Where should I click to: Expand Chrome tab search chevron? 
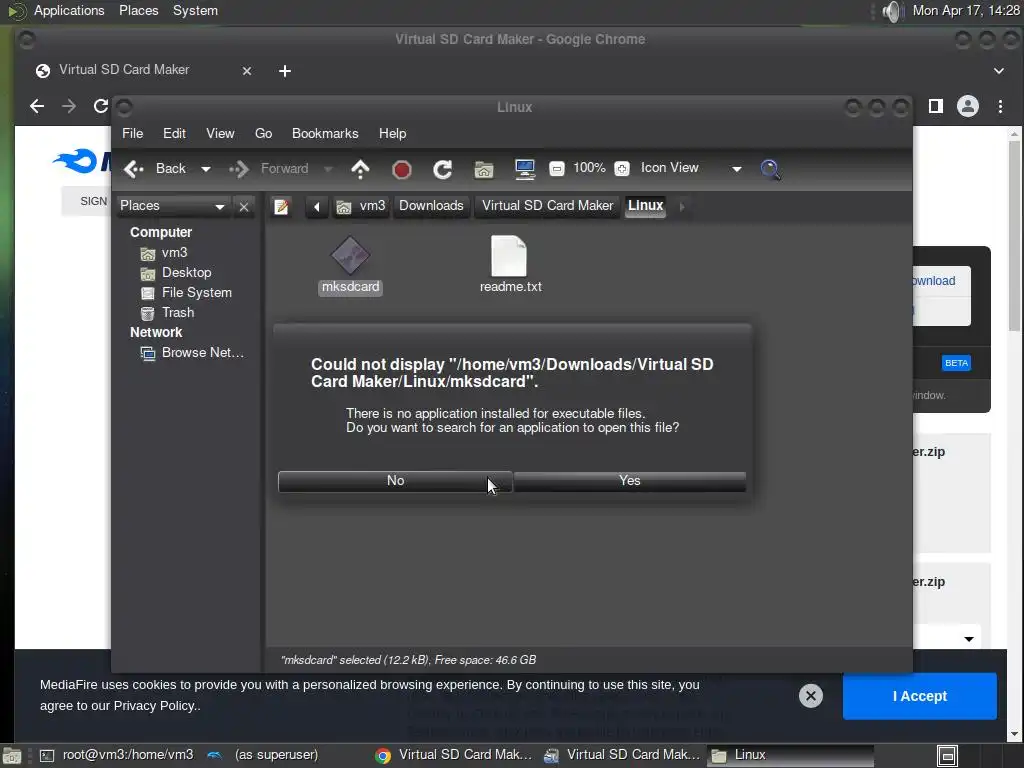click(999, 71)
